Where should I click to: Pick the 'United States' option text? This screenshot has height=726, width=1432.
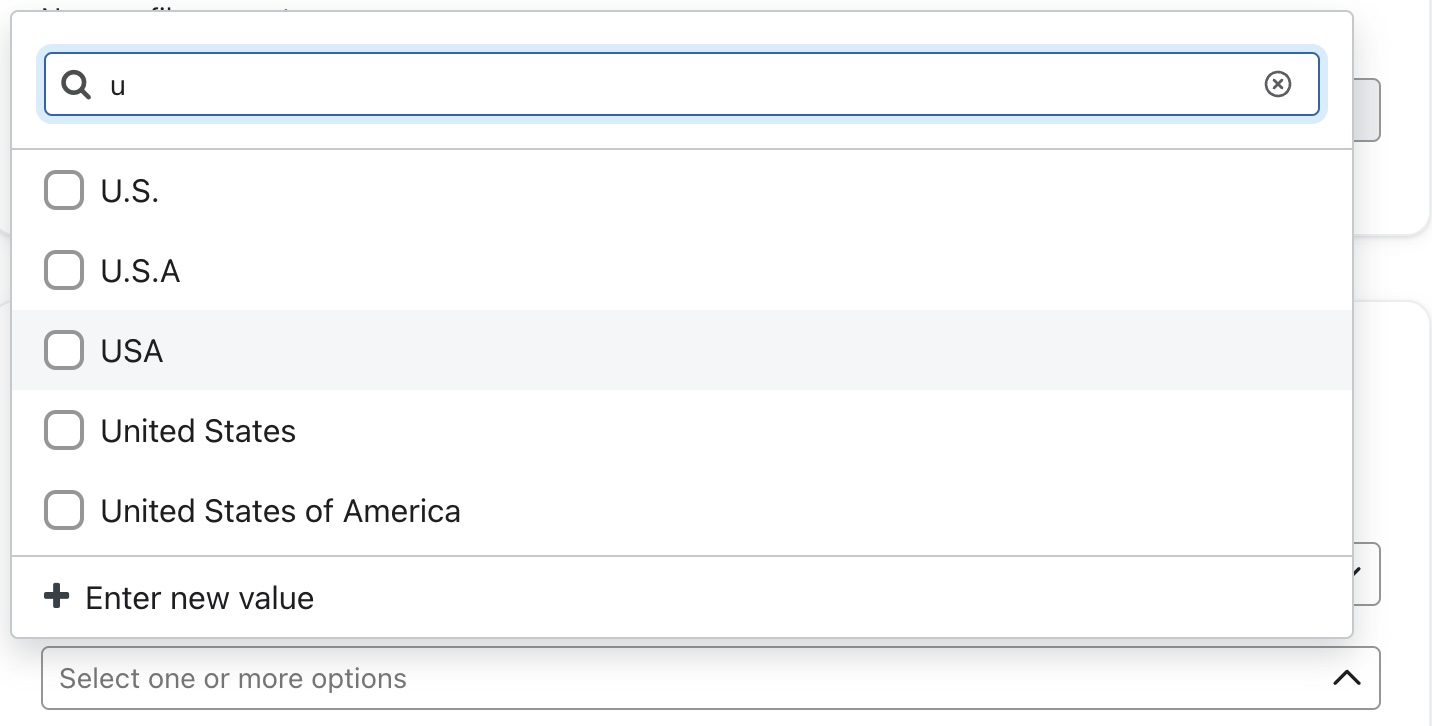tap(198, 431)
